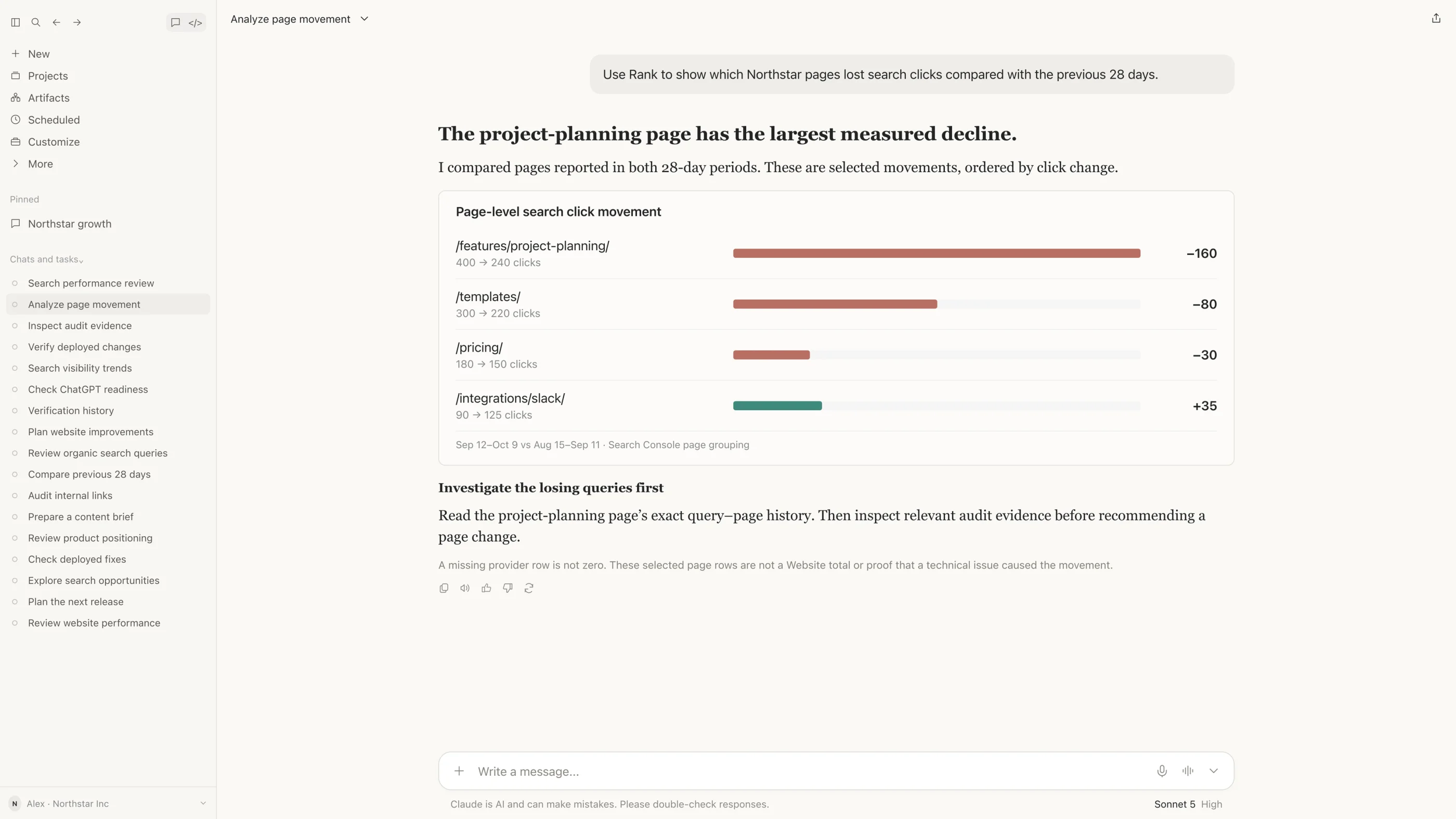Expand composer options chevron
The height and width of the screenshot is (819, 1456).
point(1214,771)
